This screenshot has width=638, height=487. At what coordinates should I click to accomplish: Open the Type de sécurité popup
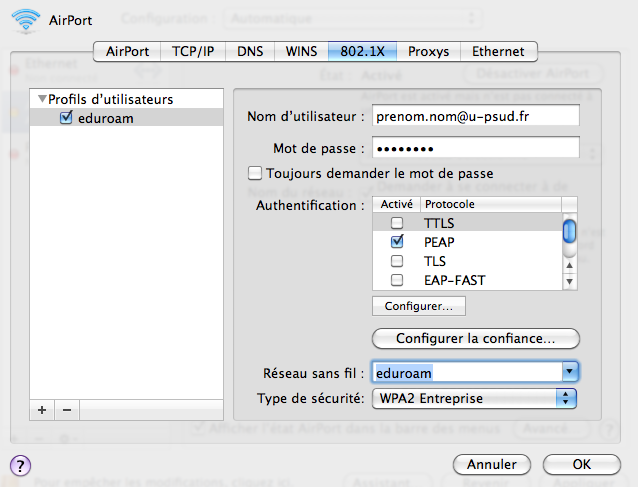coord(474,398)
